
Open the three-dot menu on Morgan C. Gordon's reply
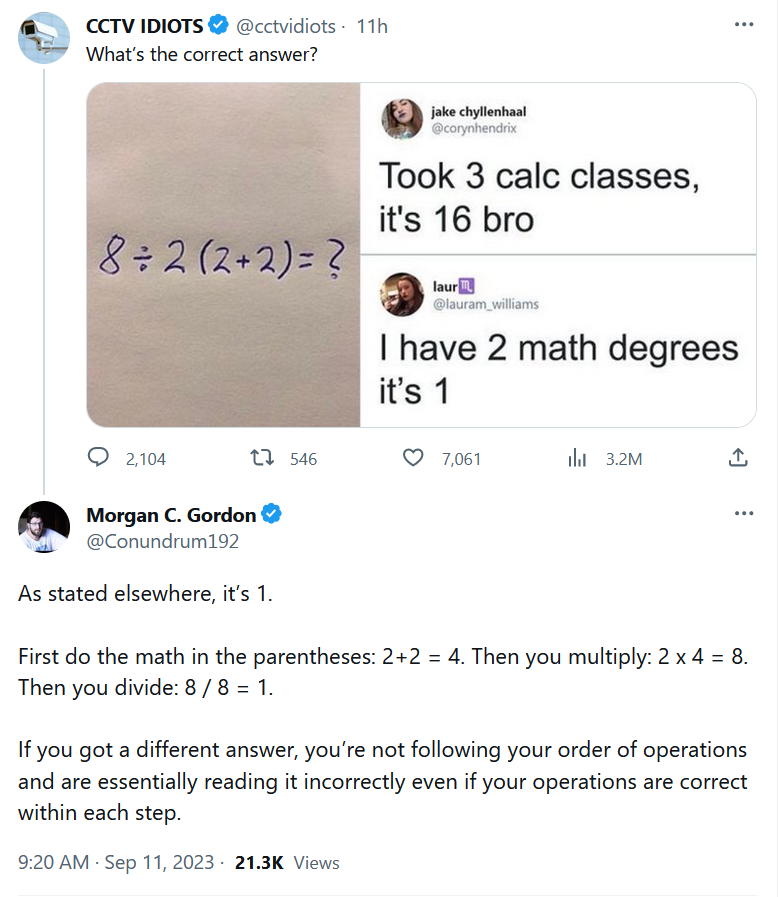click(743, 513)
